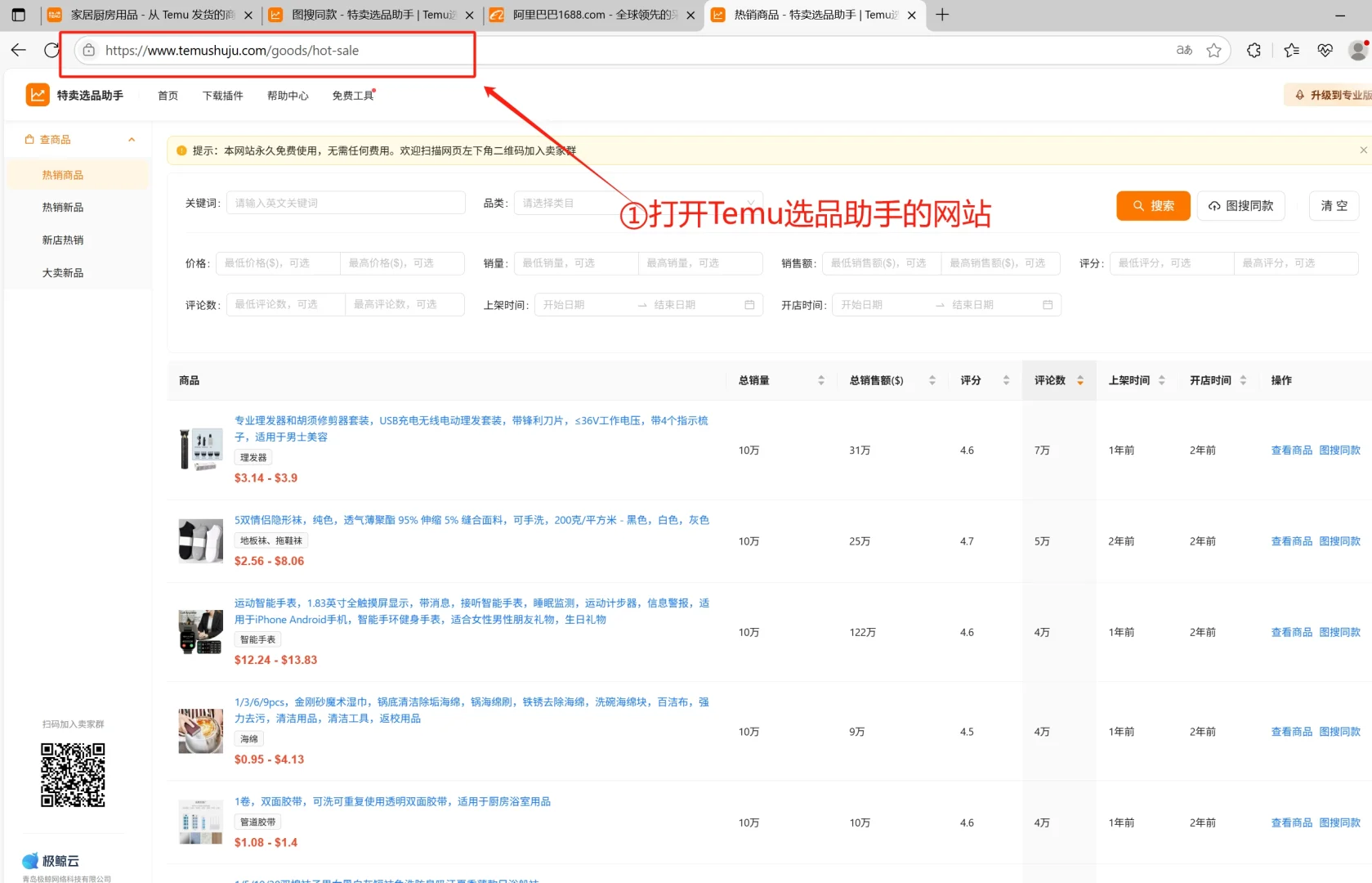Open the browser extensions puzzle icon
1372x883 pixels.
[x=1254, y=50]
